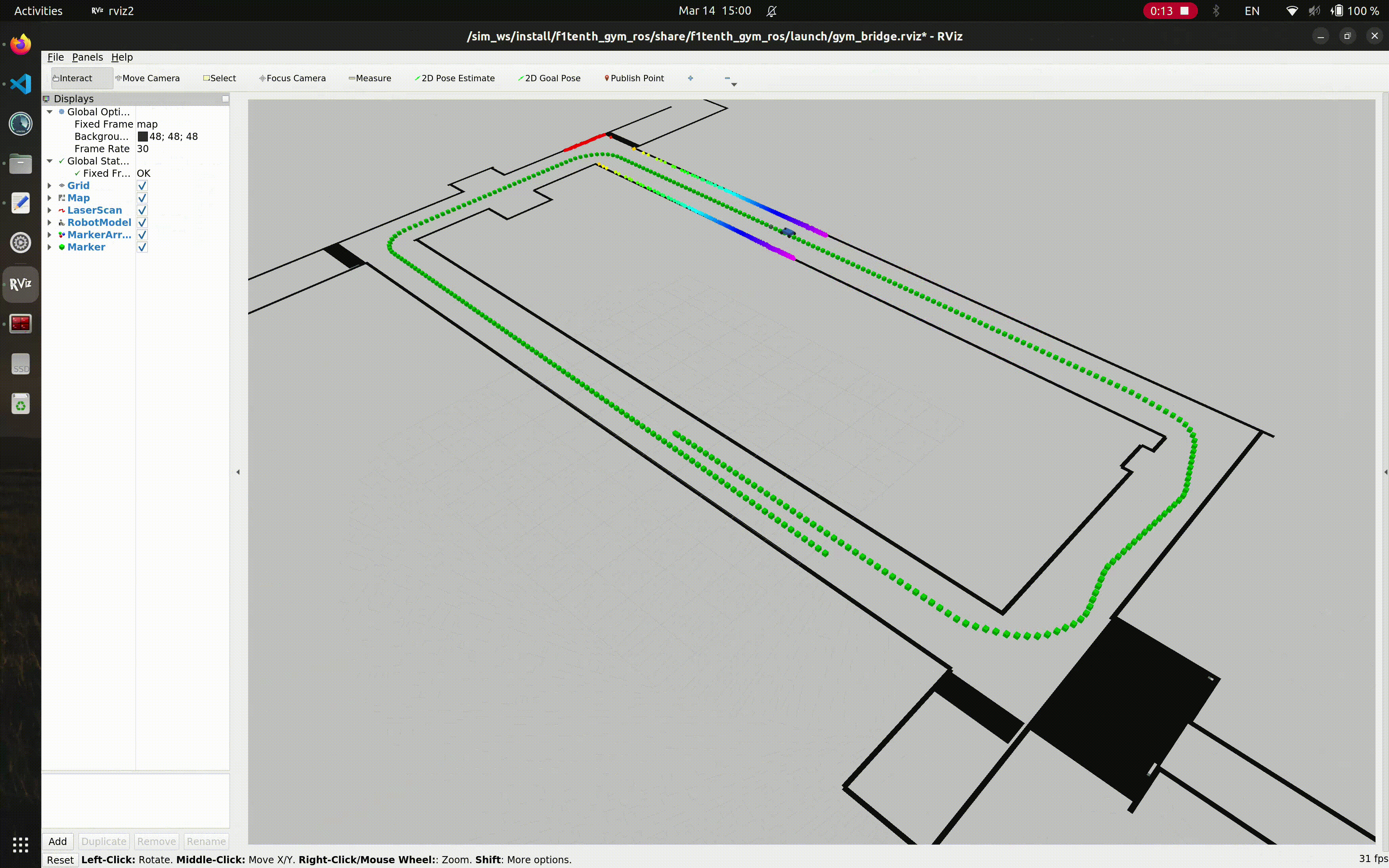The image size is (1389, 868).
Task: Open the date and time clock menu
Action: pos(715,11)
